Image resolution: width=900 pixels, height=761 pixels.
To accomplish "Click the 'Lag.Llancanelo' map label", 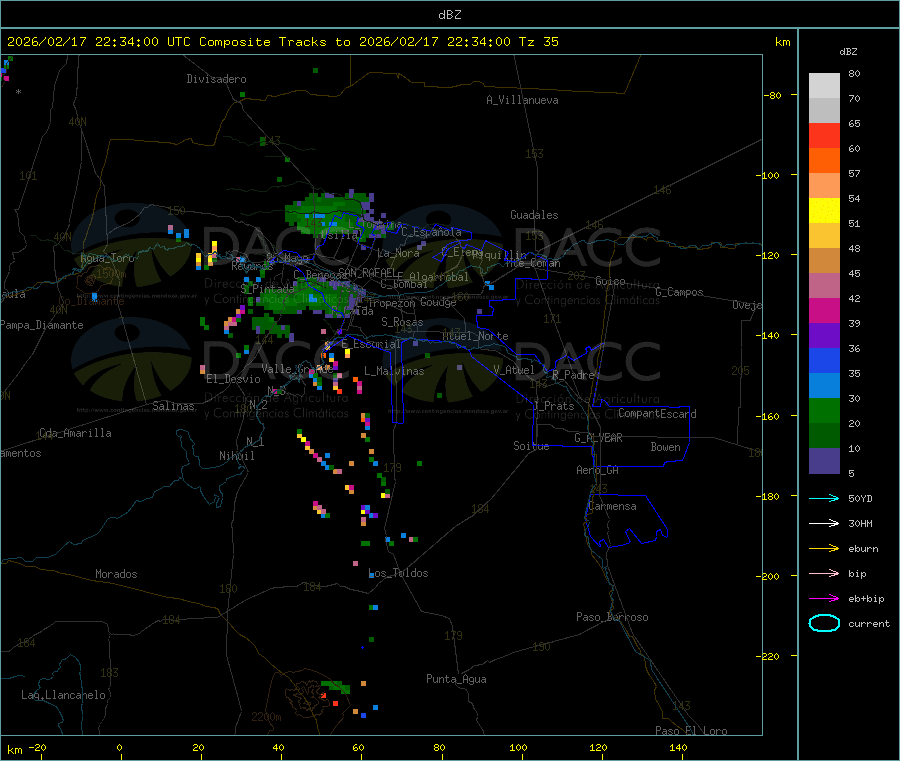I will 63,695.
